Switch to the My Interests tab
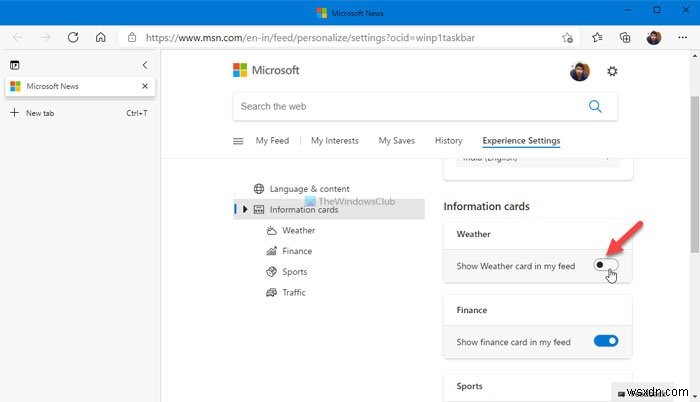The image size is (700, 402). pos(333,141)
